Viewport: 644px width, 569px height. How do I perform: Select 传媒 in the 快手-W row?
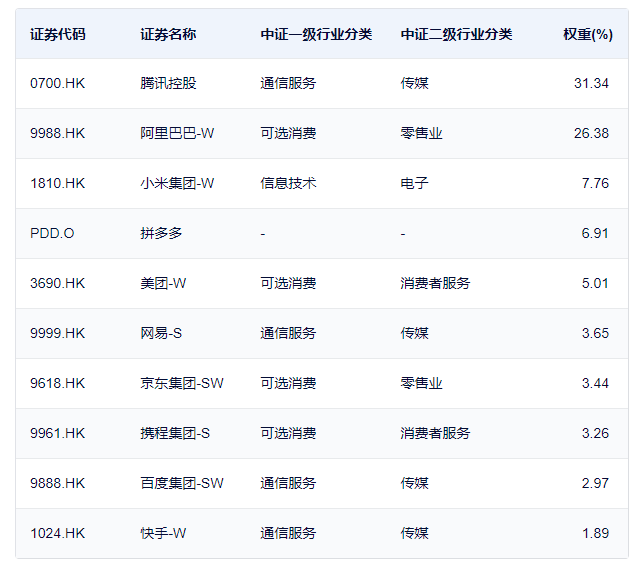pyautogui.click(x=414, y=533)
